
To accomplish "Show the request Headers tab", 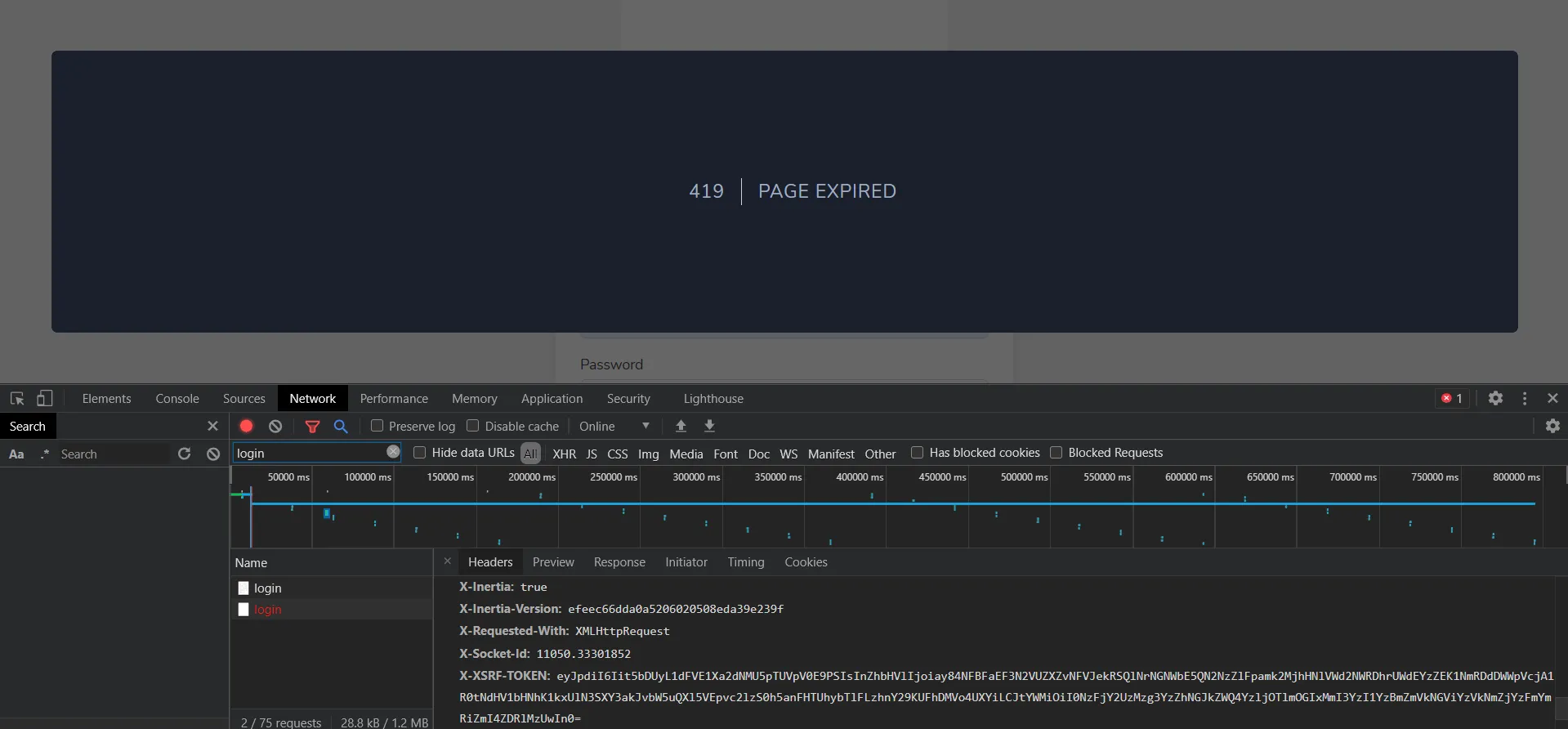I will [490, 562].
